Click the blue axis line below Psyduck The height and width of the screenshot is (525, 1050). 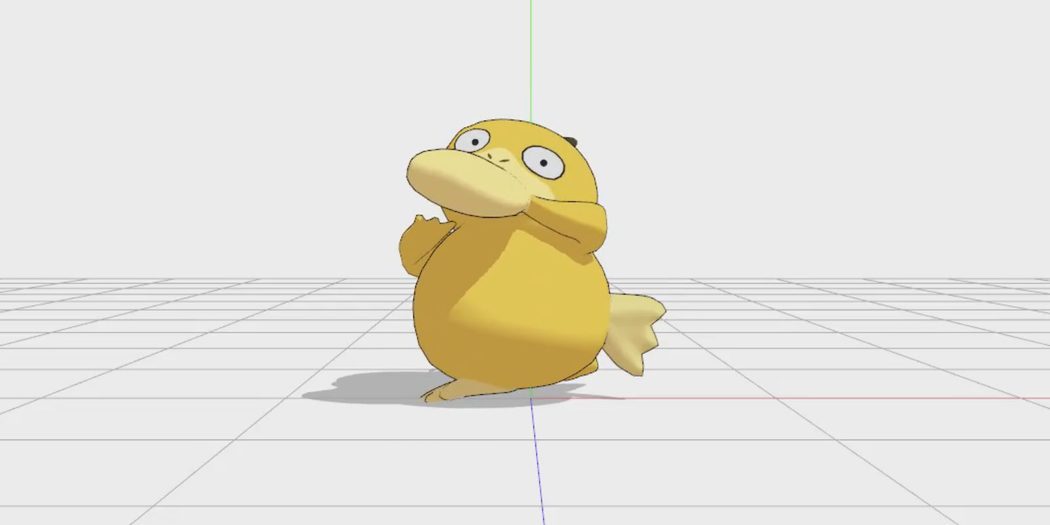[x=534, y=460]
